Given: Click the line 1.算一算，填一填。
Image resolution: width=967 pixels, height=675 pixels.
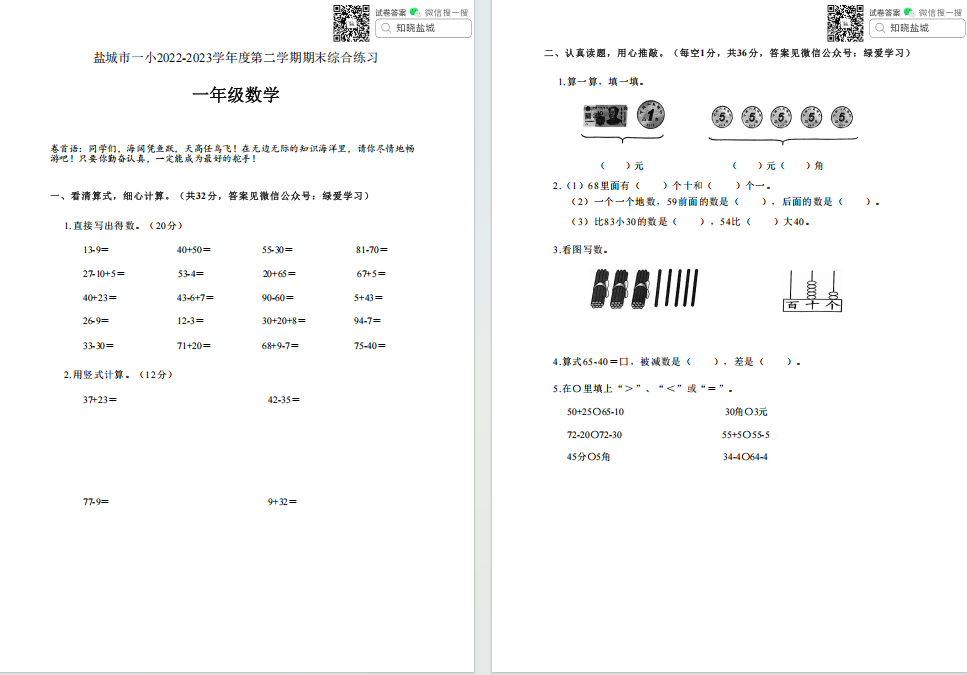Looking at the screenshot, I should coord(601,81).
